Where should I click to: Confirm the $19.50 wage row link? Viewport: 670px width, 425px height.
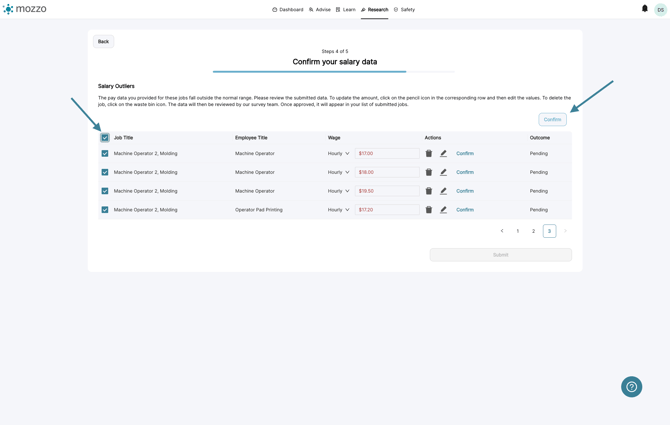pyautogui.click(x=465, y=191)
